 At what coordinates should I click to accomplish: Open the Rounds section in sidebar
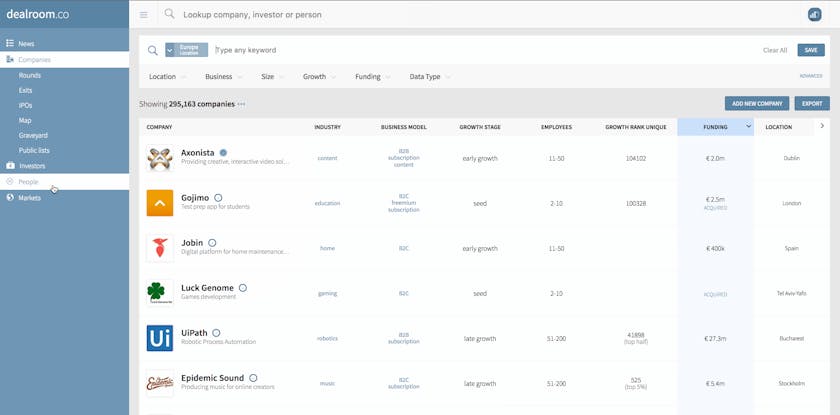pos(30,75)
